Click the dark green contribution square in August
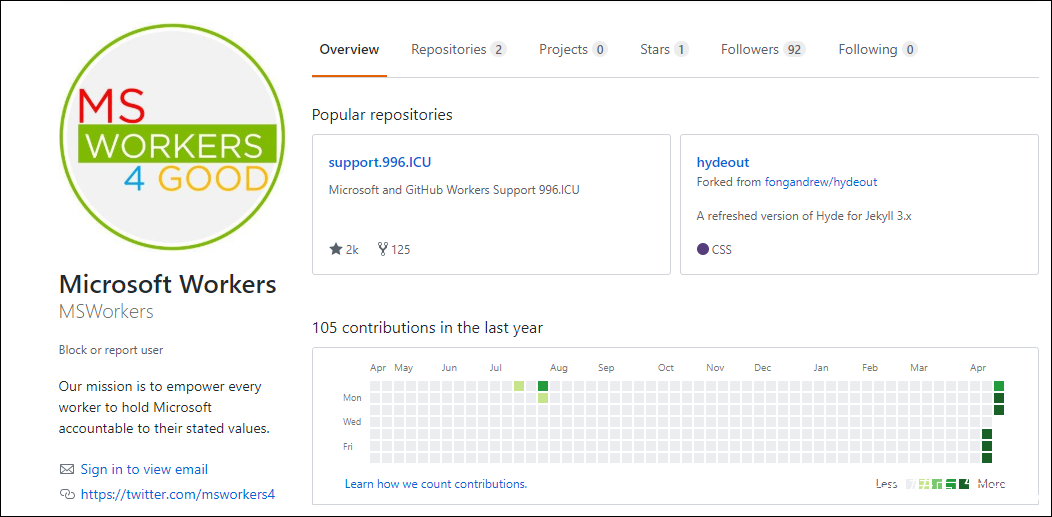This screenshot has width=1052, height=517. (x=543, y=386)
